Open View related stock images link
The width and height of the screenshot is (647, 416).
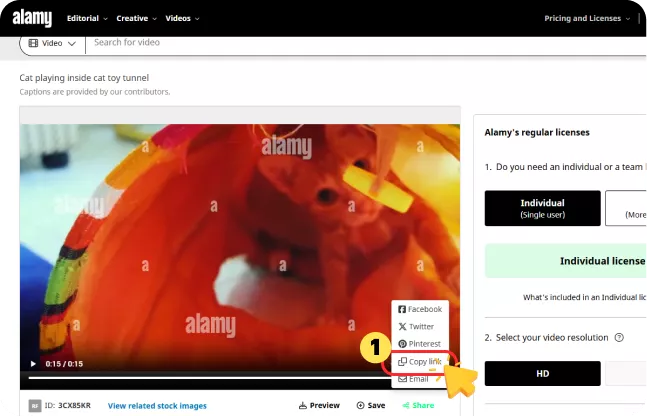(157, 406)
